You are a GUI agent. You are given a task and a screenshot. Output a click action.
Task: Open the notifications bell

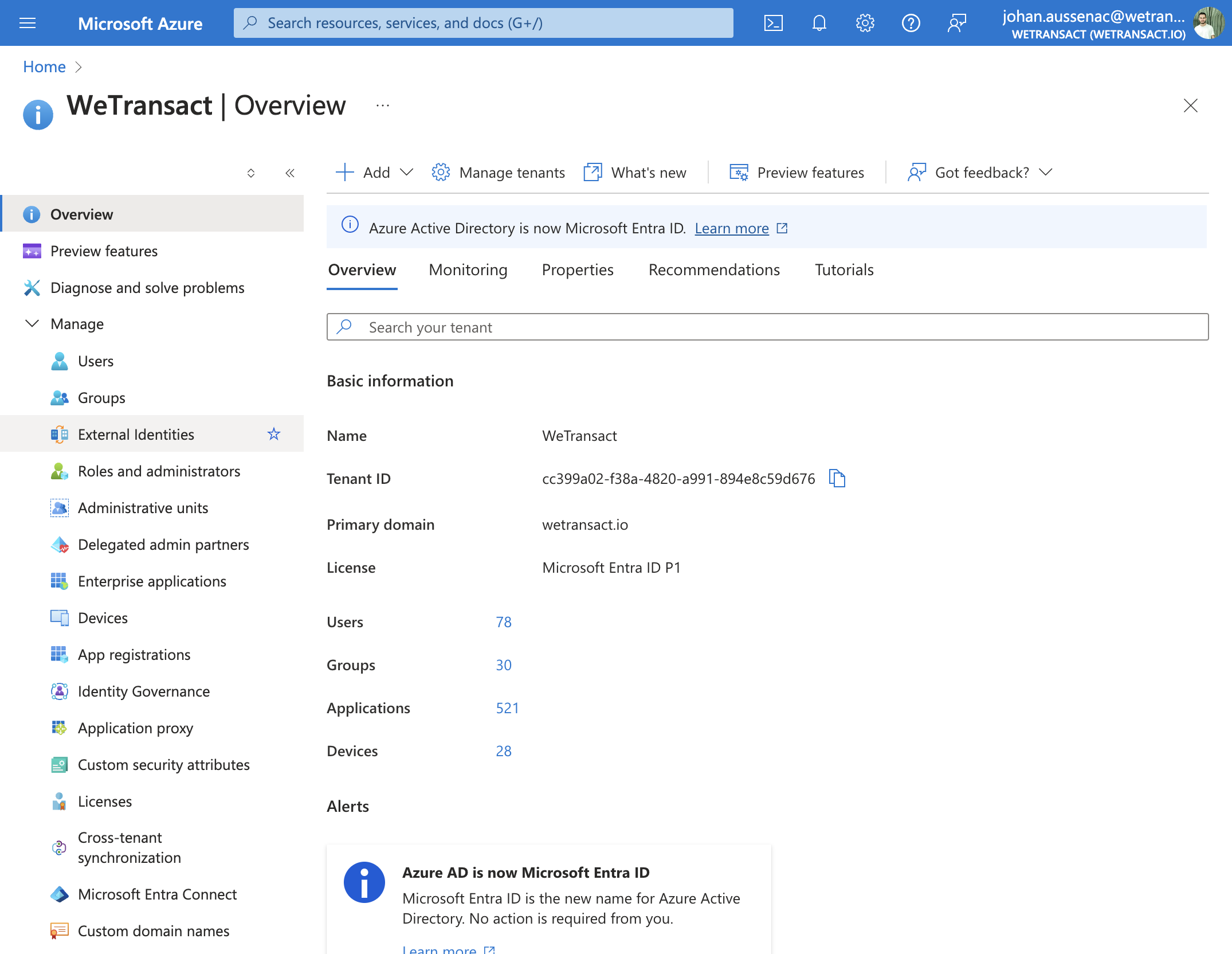coord(819,23)
